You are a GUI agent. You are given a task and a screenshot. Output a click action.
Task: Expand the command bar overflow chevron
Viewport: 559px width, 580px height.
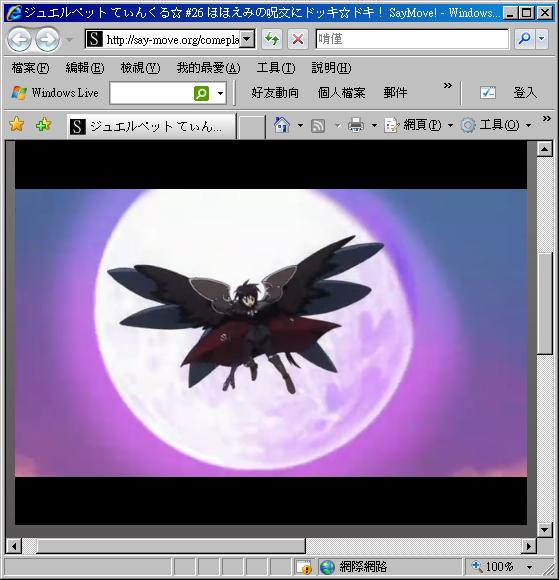(546, 118)
